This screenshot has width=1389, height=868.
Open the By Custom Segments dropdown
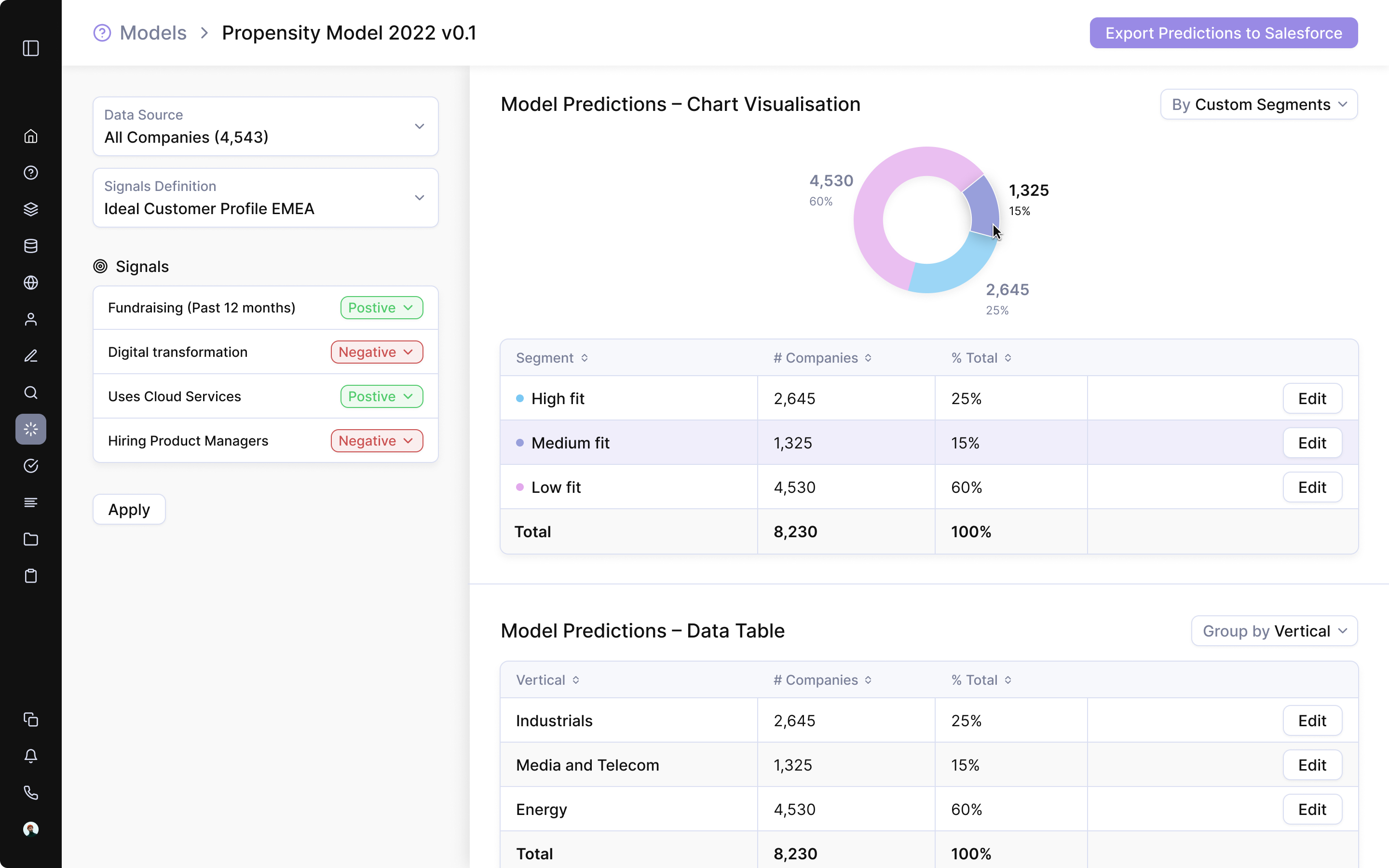1259,105
